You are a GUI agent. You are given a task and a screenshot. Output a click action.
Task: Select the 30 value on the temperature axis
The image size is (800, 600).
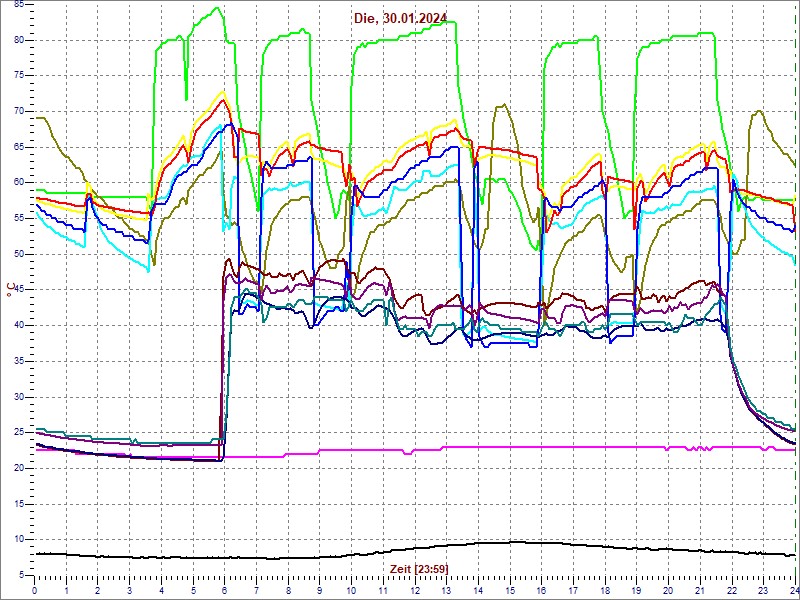click(x=19, y=397)
